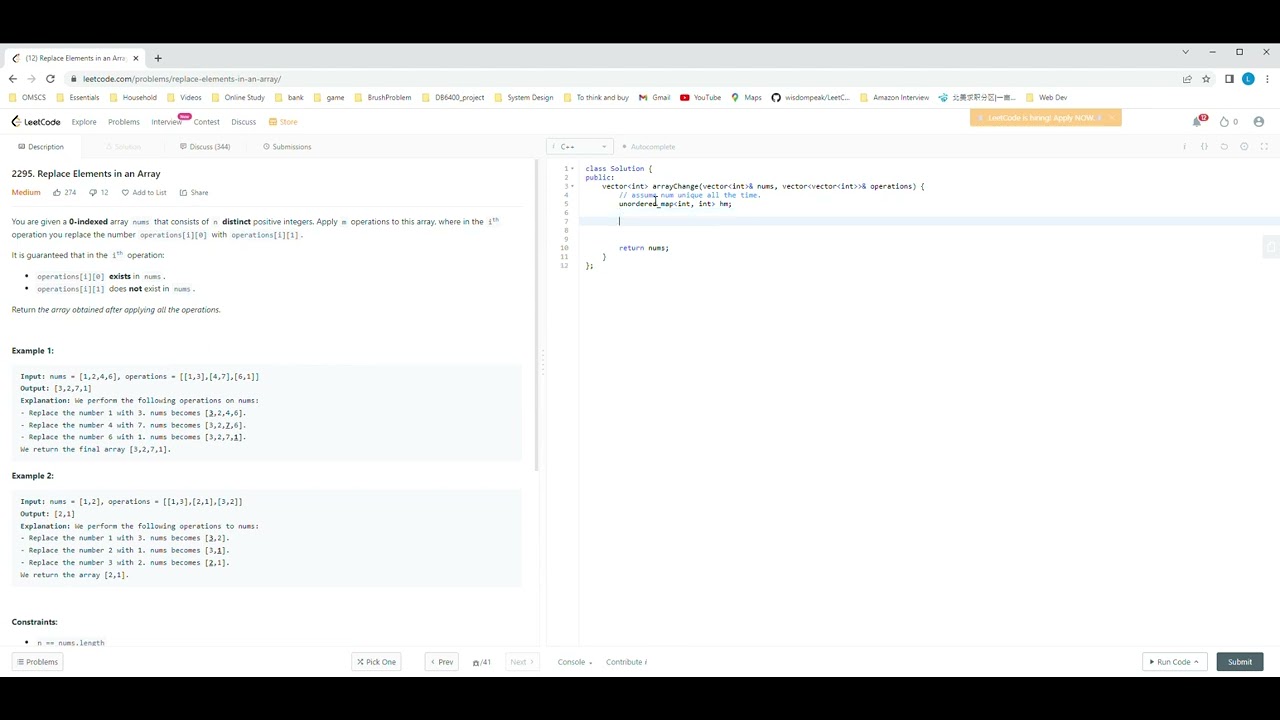Click the Share link
Image resolution: width=1280 pixels, height=720 pixels.
point(194,192)
